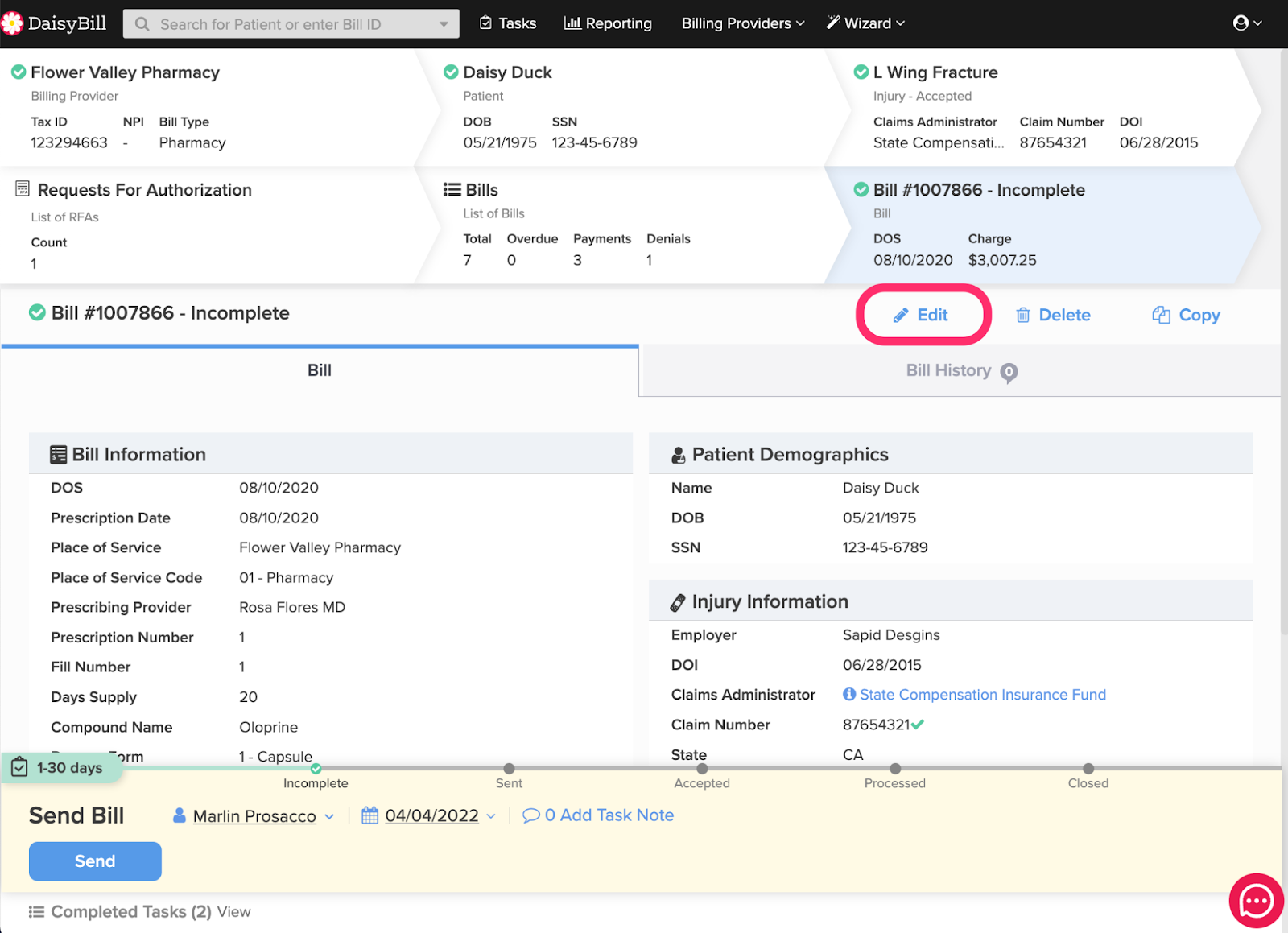The width and height of the screenshot is (1288, 933).
Task: Click the Patient Demographics person icon
Action: [679, 456]
